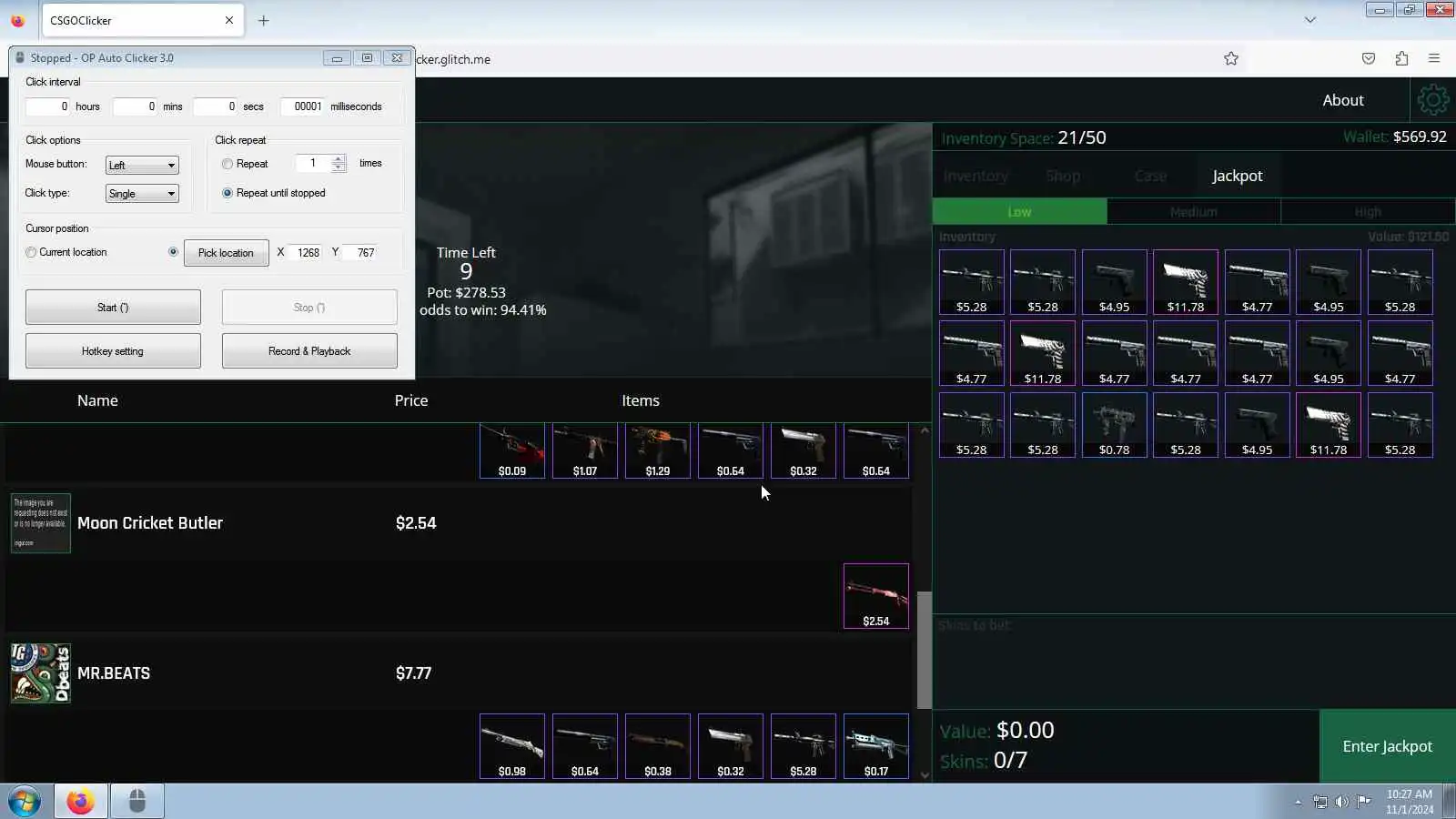This screenshot has height=819, width=1456.
Task: Bookmark this page with the star icon
Action: coord(1231,59)
